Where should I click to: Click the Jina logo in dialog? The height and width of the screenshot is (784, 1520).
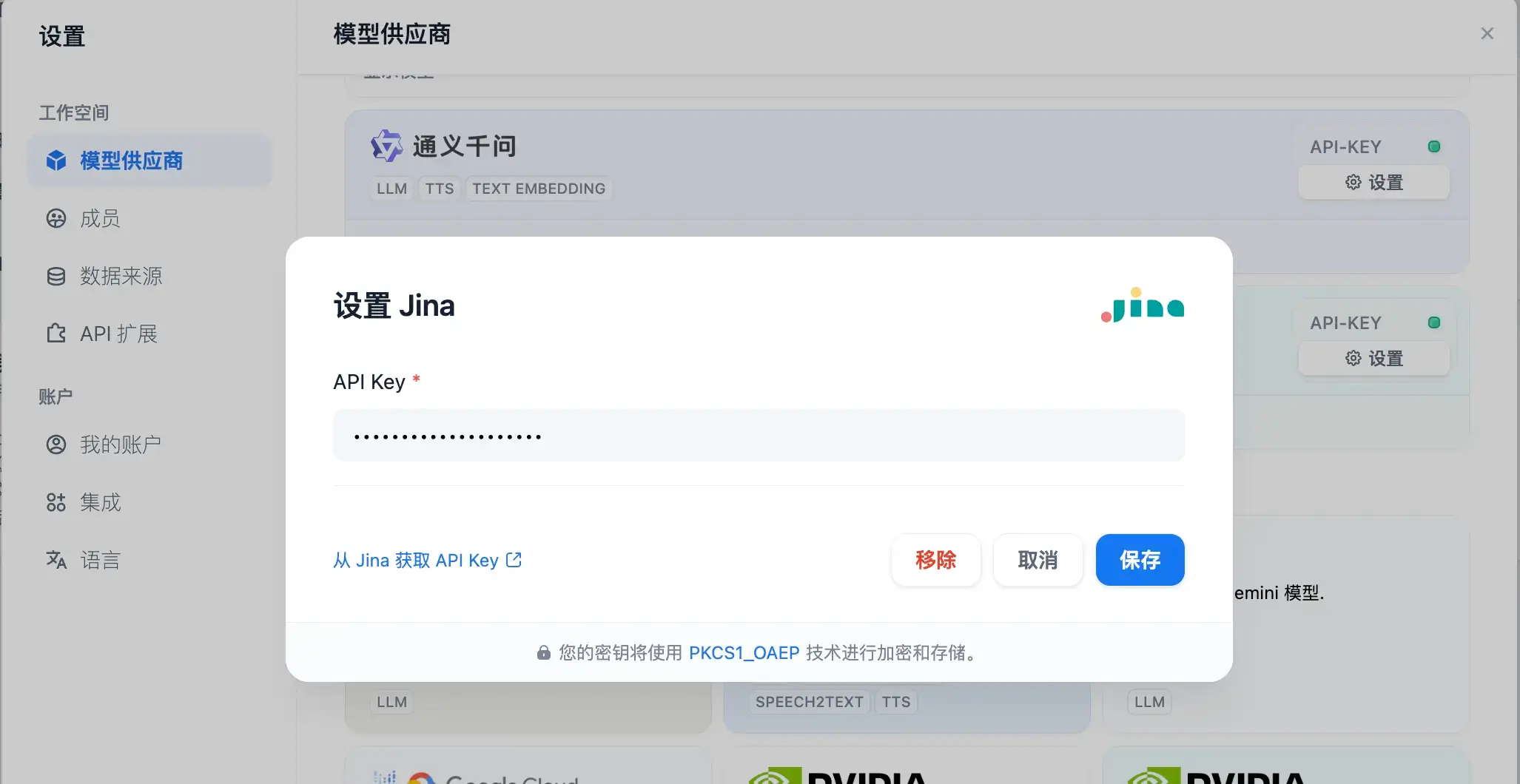tap(1143, 305)
